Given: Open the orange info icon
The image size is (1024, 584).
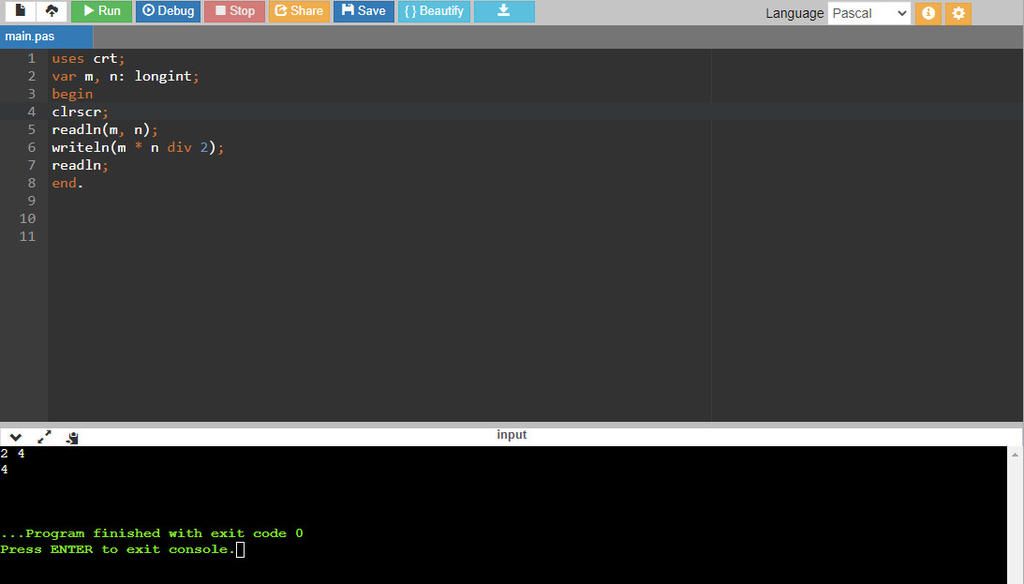Looking at the screenshot, I should point(928,13).
